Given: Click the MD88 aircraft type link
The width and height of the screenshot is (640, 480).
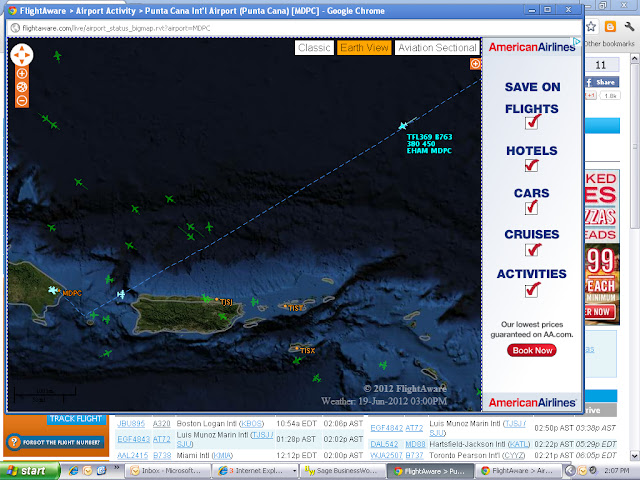Looking at the screenshot, I should point(415,444).
